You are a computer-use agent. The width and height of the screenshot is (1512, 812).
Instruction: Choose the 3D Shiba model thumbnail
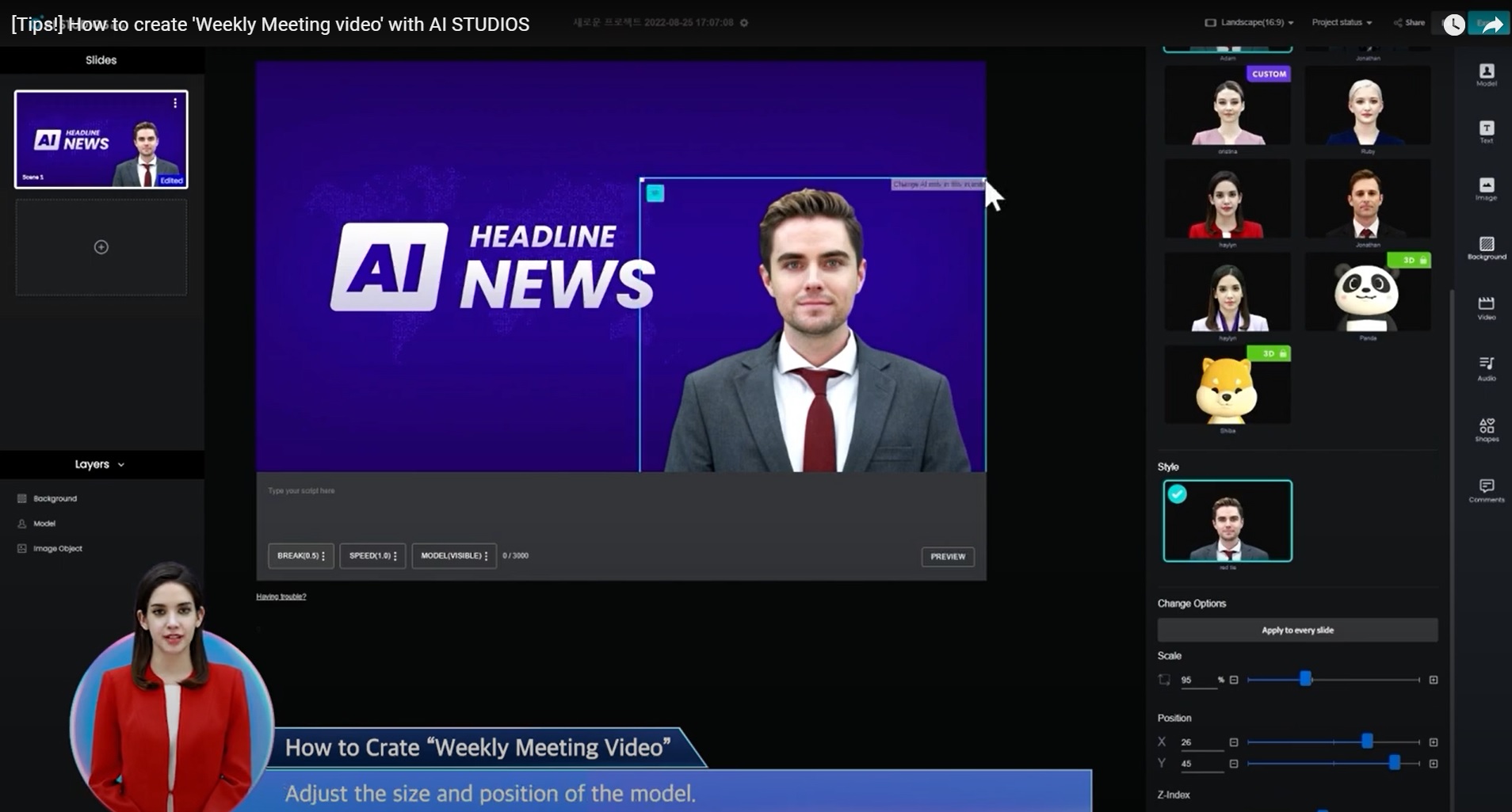click(x=1228, y=385)
